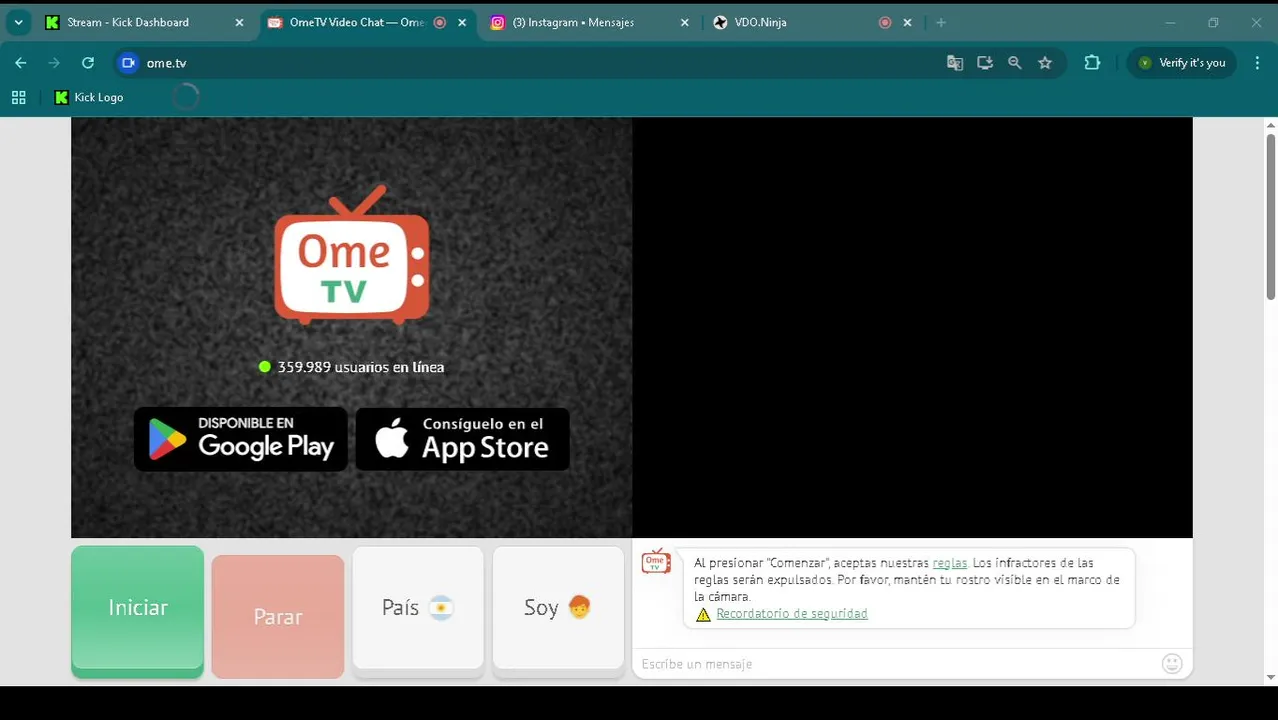Go back to previous page

click(x=21, y=62)
